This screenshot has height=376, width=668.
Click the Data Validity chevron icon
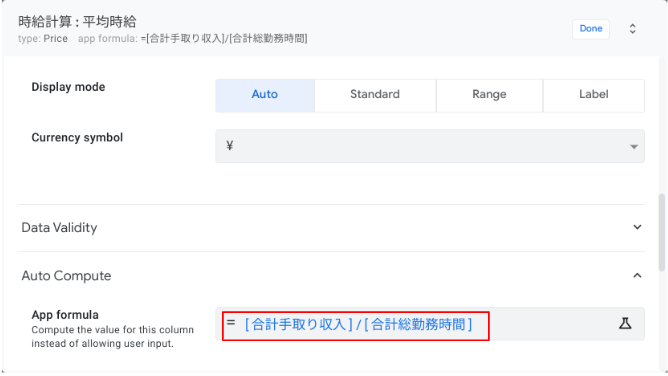click(x=637, y=227)
